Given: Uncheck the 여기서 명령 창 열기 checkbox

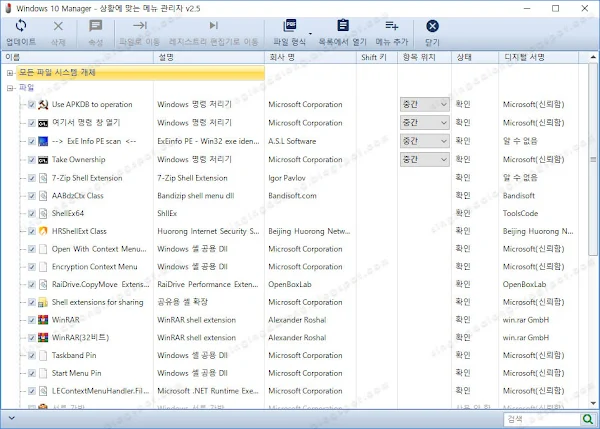Looking at the screenshot, I should pyautogui.click(x=32, y=123).
